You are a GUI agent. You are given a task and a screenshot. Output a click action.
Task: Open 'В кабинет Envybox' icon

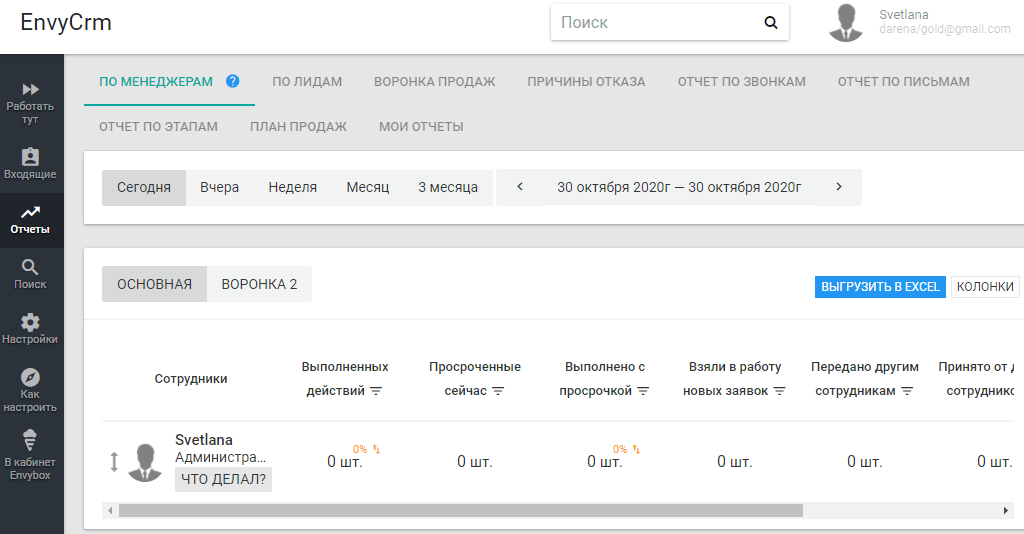coord(31,439)
